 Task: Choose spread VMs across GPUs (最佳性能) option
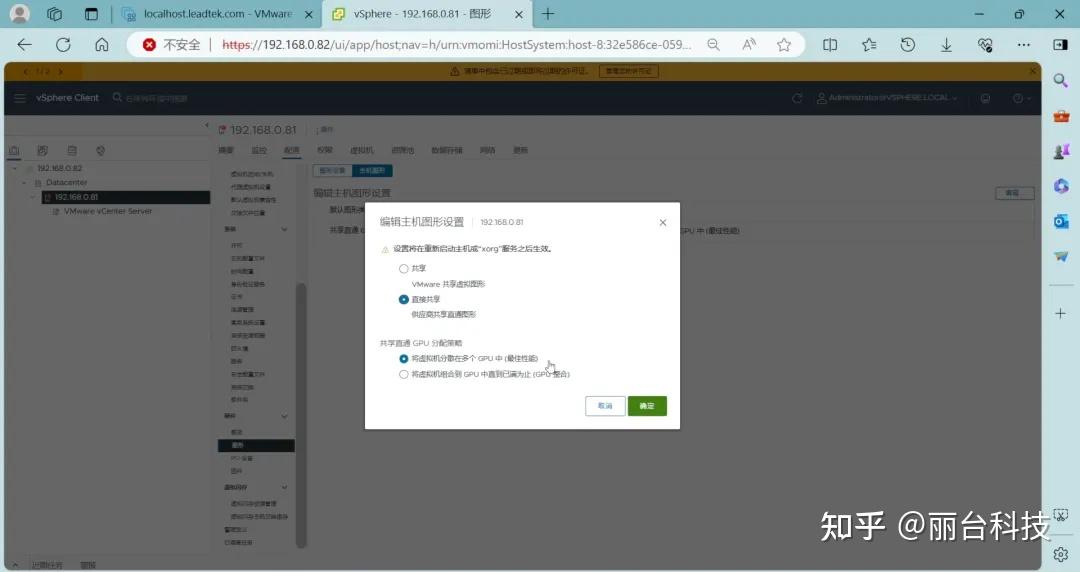(x=404, y=359)
